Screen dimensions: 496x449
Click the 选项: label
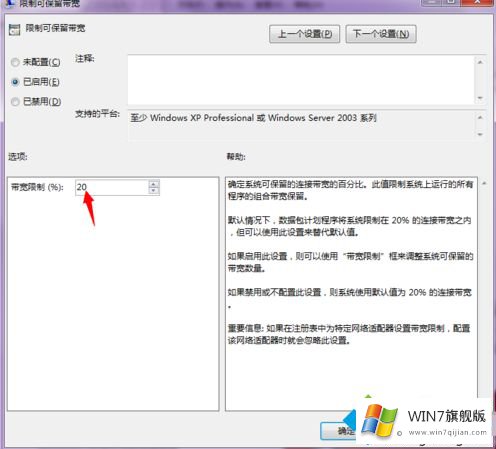[18, 156]
